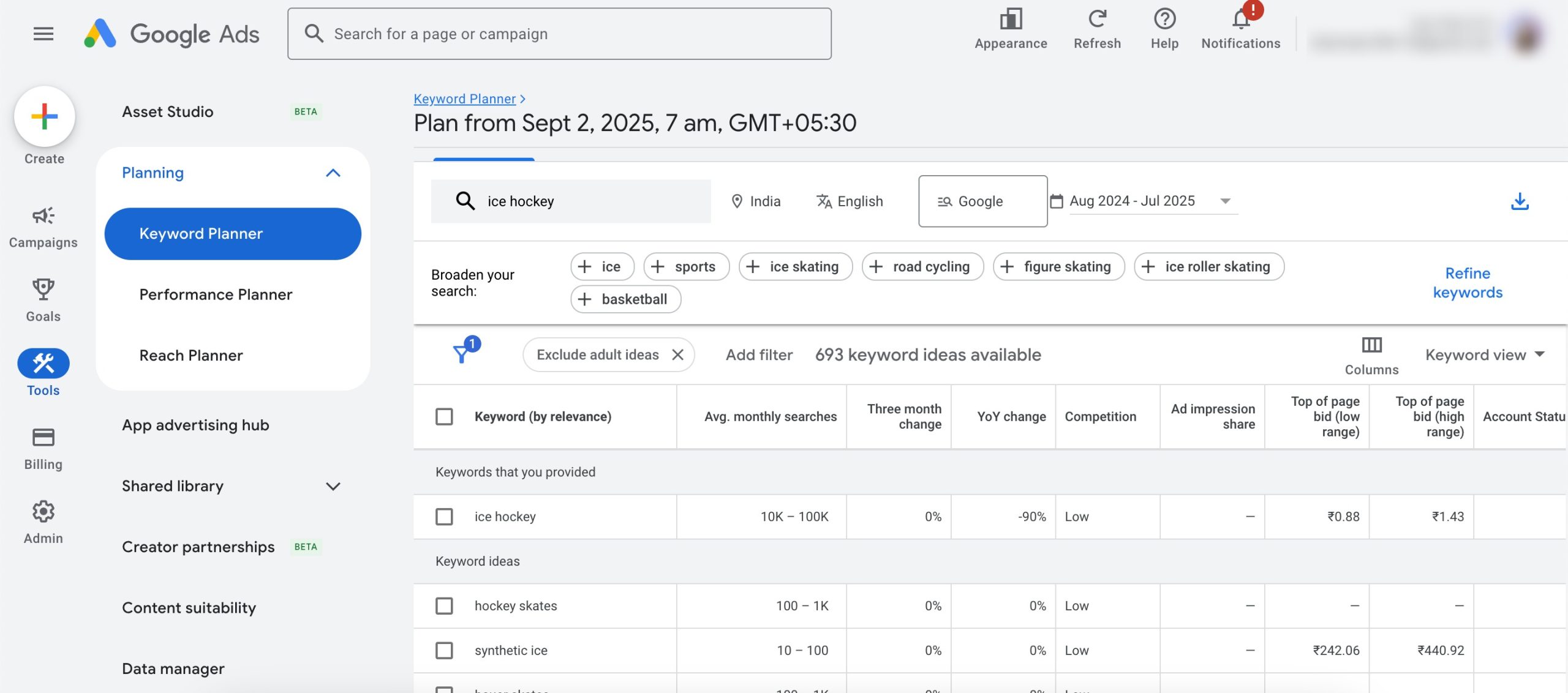The height and width of the screenshot is (693, 1568).
Task: Open the Billing section
Action: click(43, 449)
